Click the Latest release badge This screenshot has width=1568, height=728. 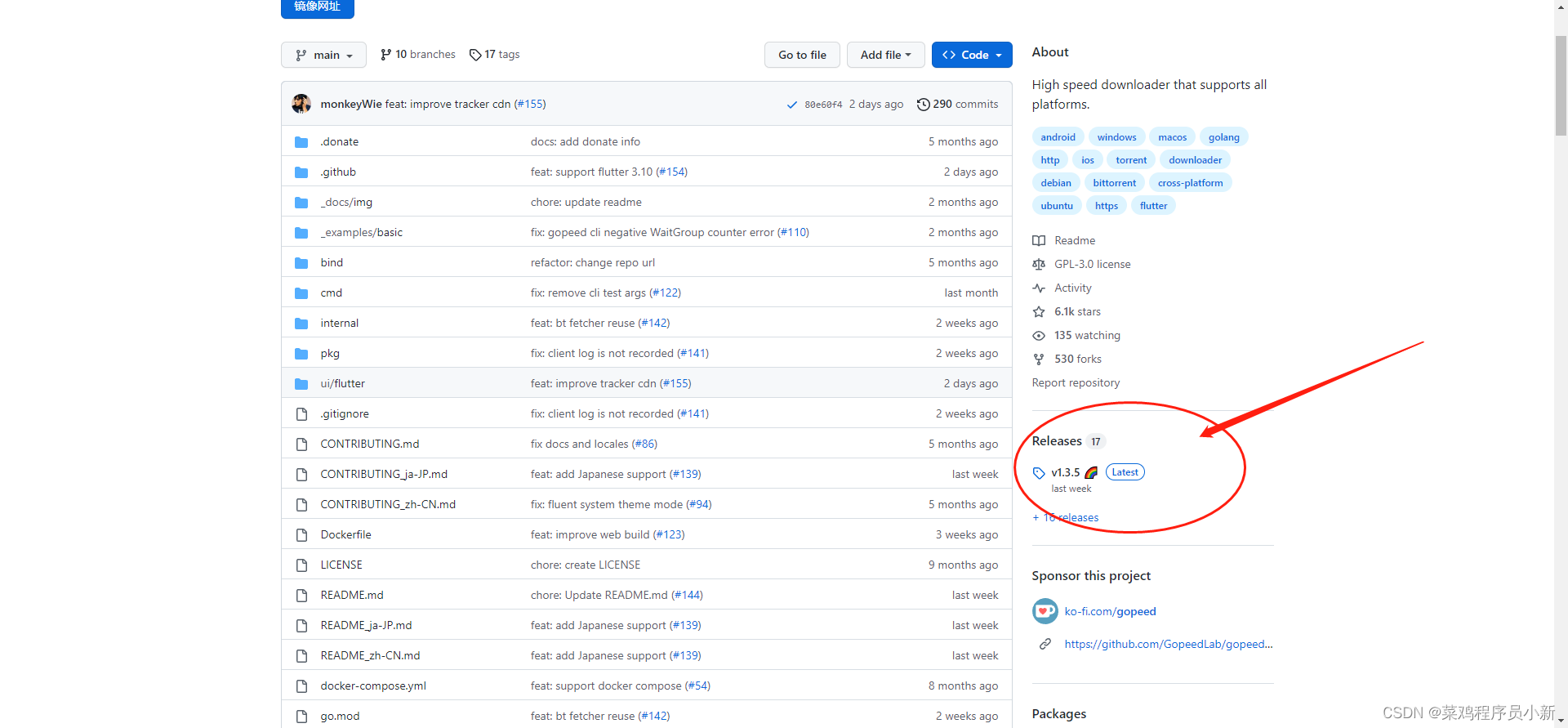click(x=1125, y=472)
